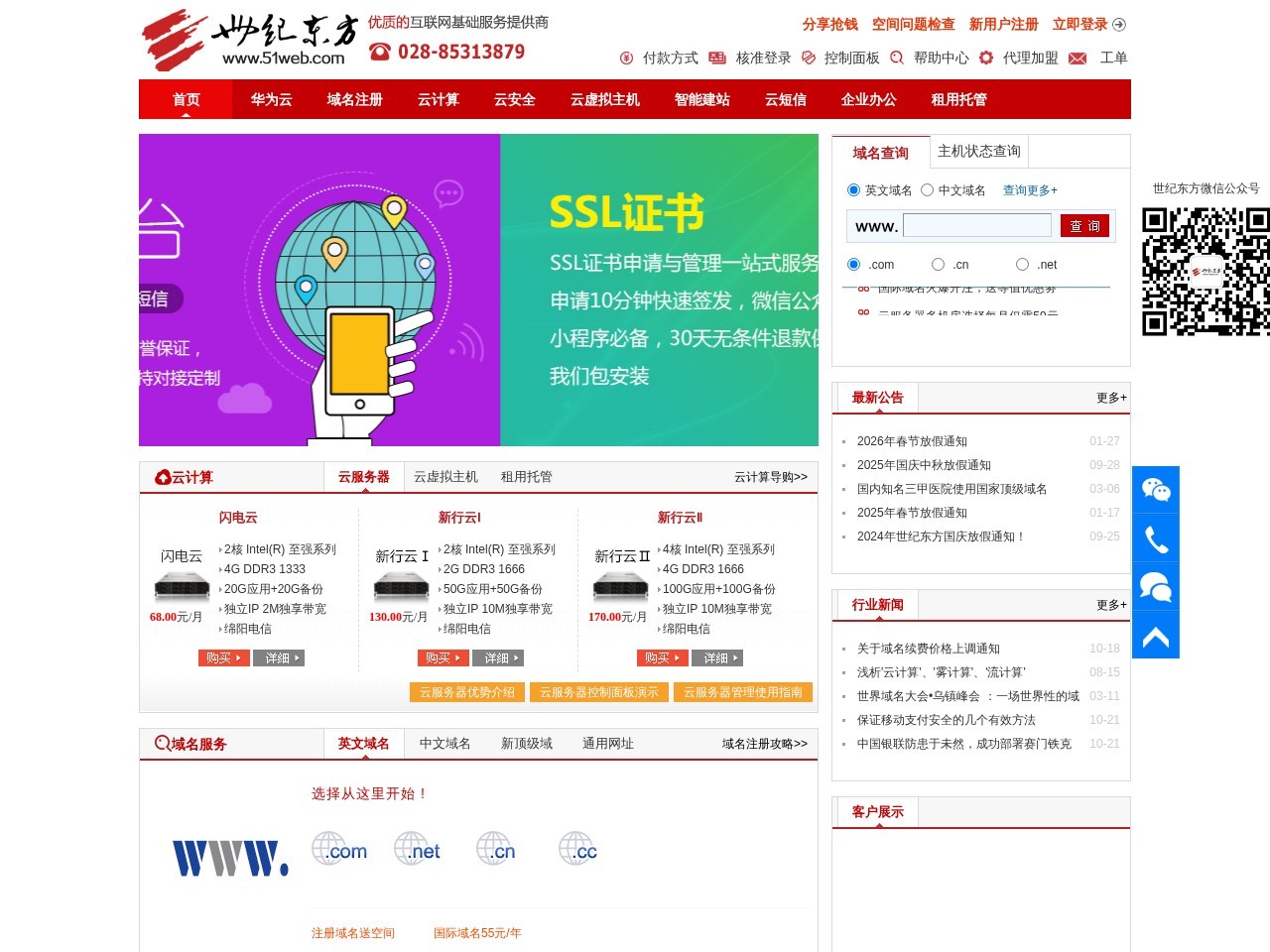Choose the .cn domain suffix radio
This screenshot has width=1270, height=952.
[938, 264]
